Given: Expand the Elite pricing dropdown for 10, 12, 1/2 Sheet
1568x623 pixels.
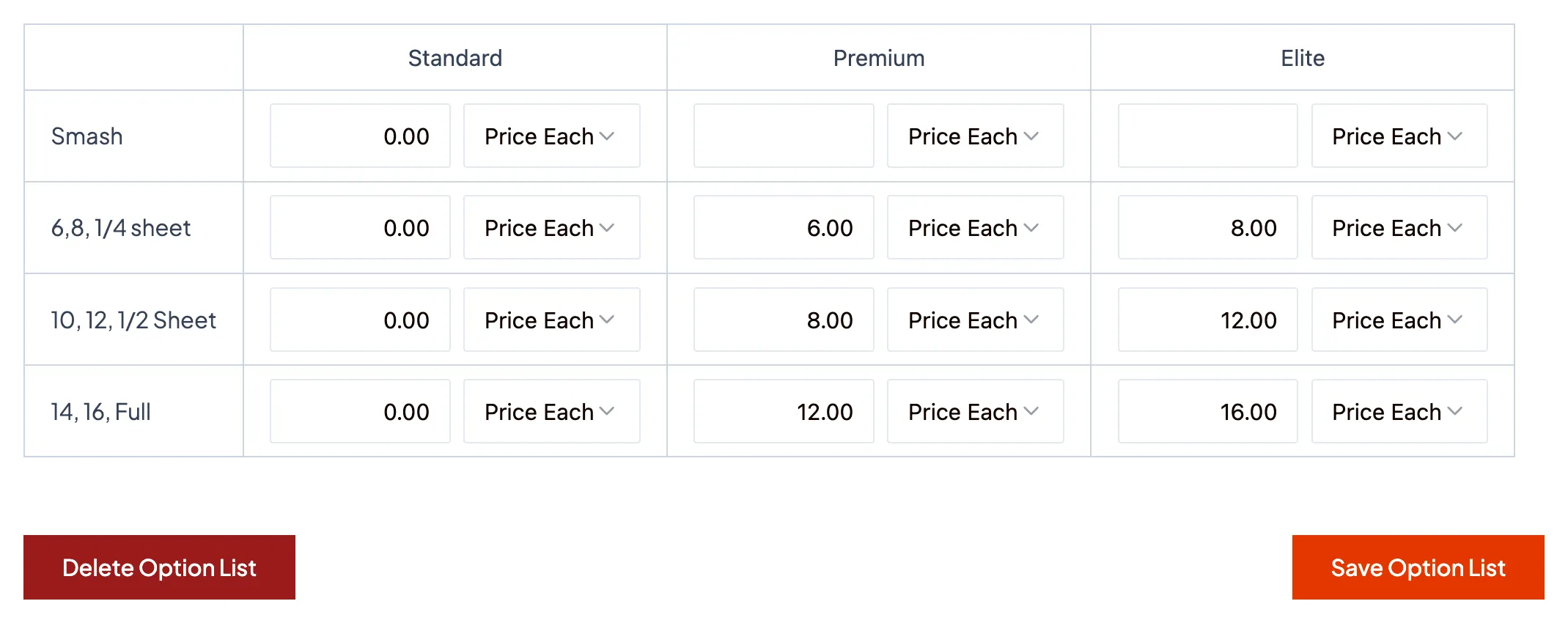Looking at the screenshot, I should [x=1399, y=320].
